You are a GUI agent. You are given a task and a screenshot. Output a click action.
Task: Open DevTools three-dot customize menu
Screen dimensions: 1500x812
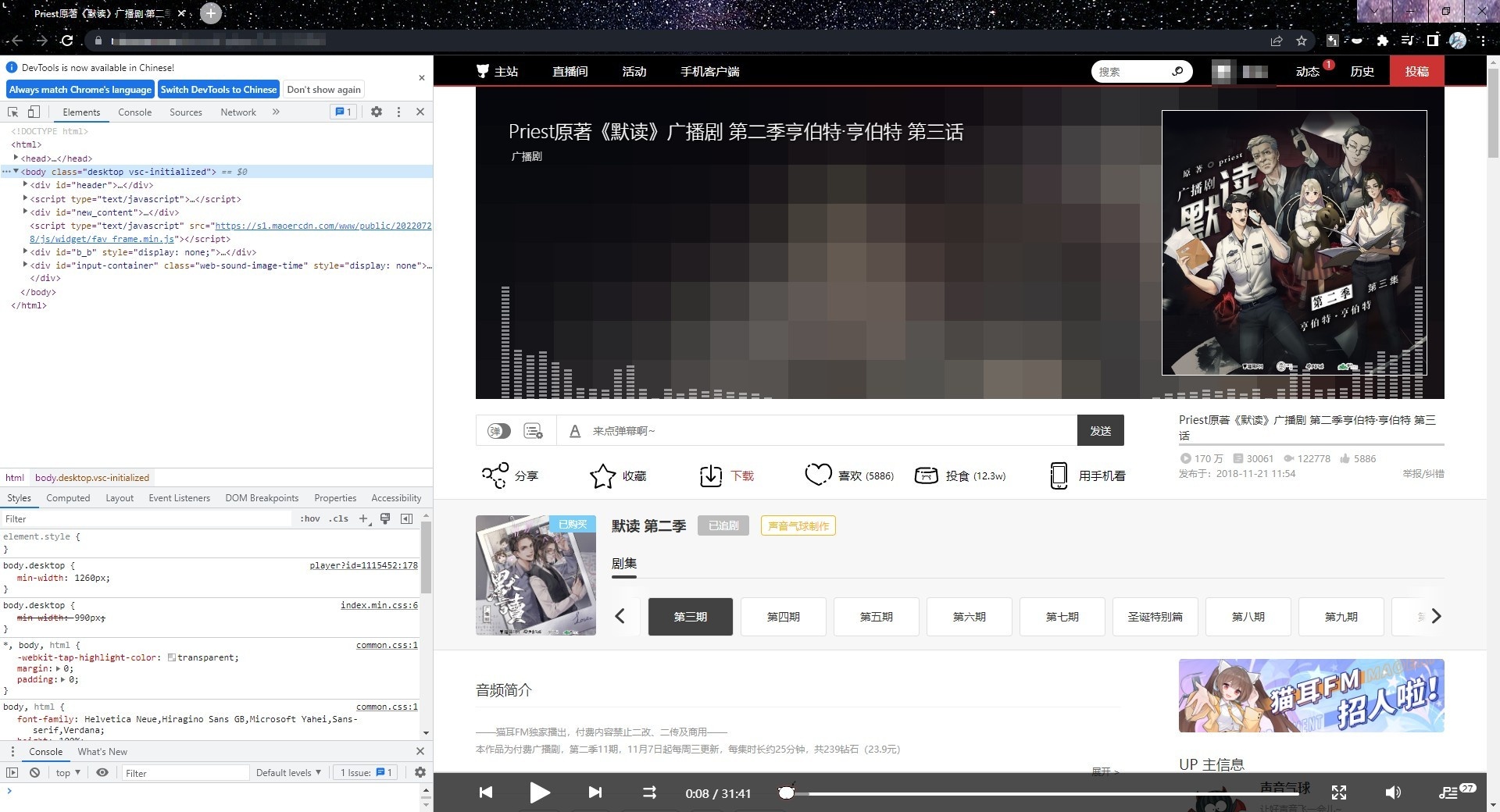398,112
